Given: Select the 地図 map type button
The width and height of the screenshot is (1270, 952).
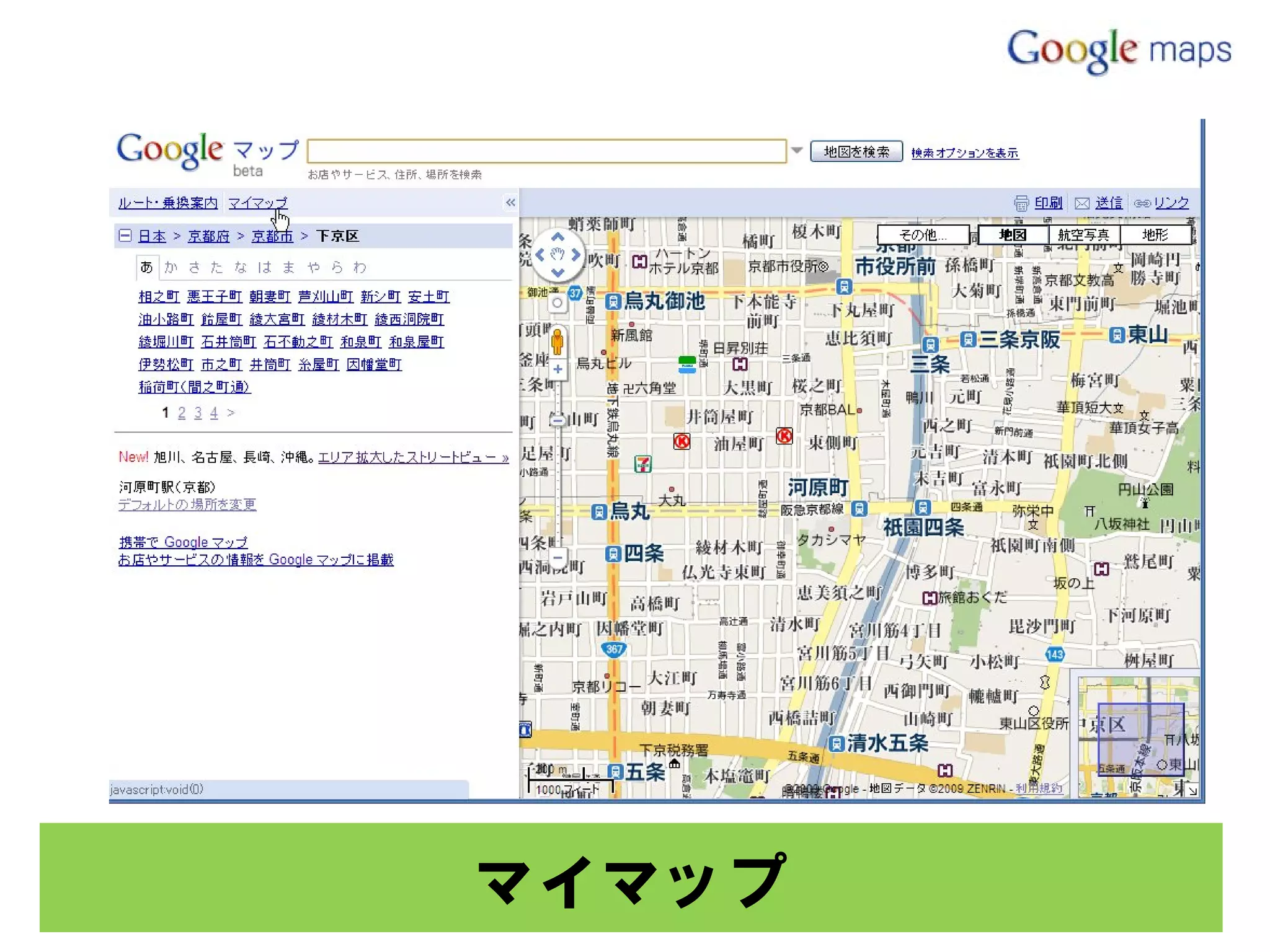Looking at the screenshot, I should (x=1013, y=235).
